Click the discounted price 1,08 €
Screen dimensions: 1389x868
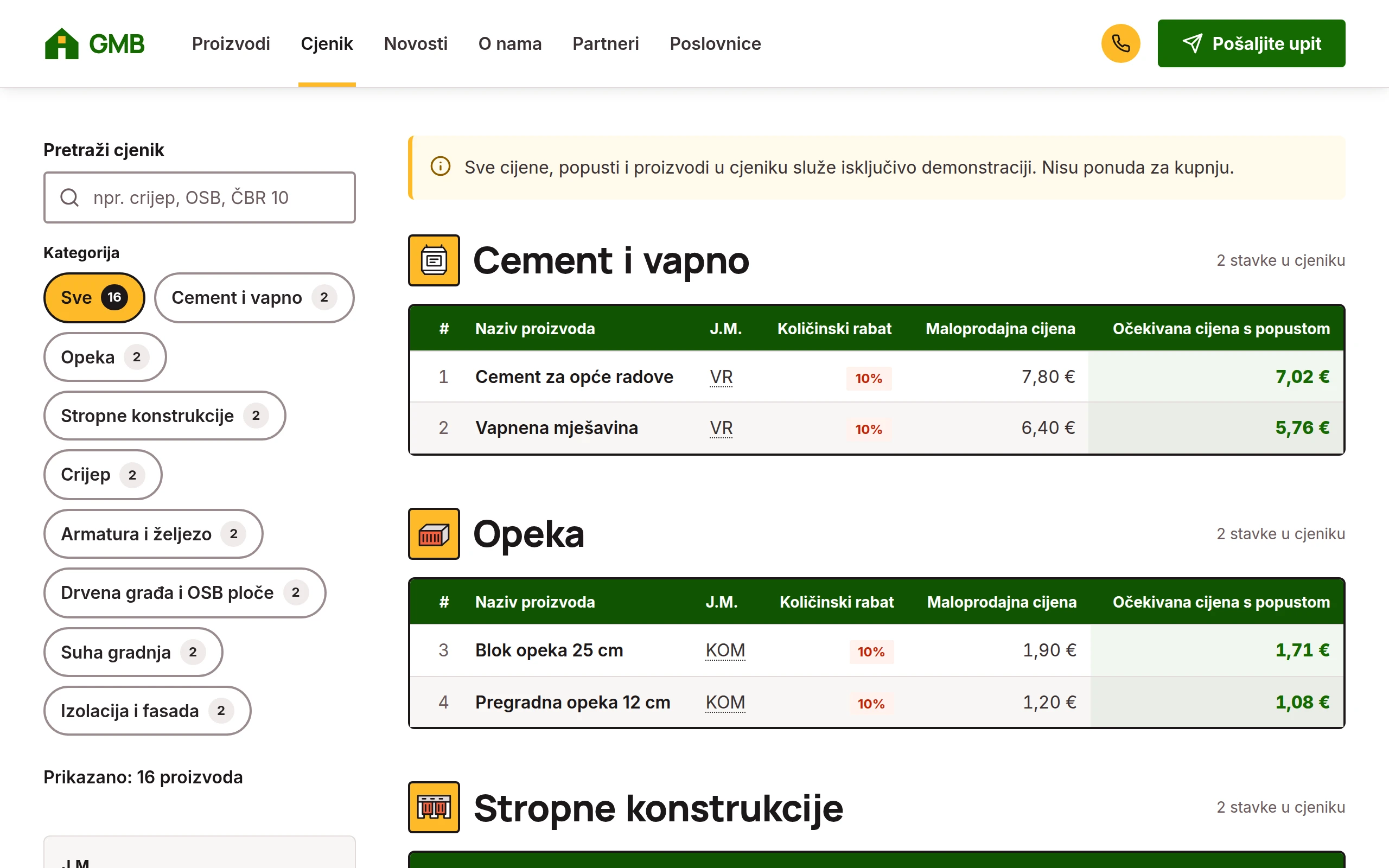click(1302, 703)
